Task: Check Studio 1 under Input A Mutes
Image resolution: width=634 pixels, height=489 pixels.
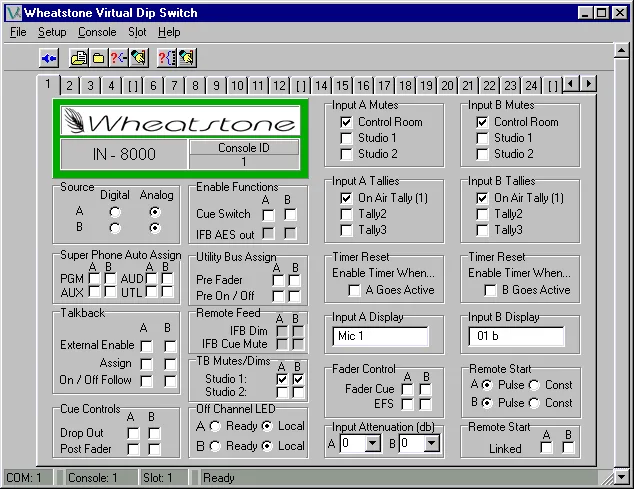Action: point(346,138)
